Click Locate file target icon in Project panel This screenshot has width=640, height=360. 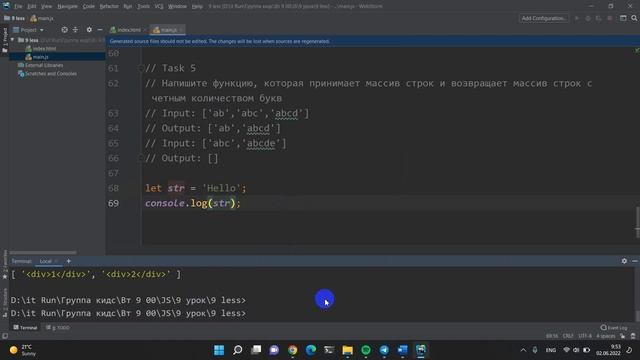pyautogui.click(x=64, y=30)
